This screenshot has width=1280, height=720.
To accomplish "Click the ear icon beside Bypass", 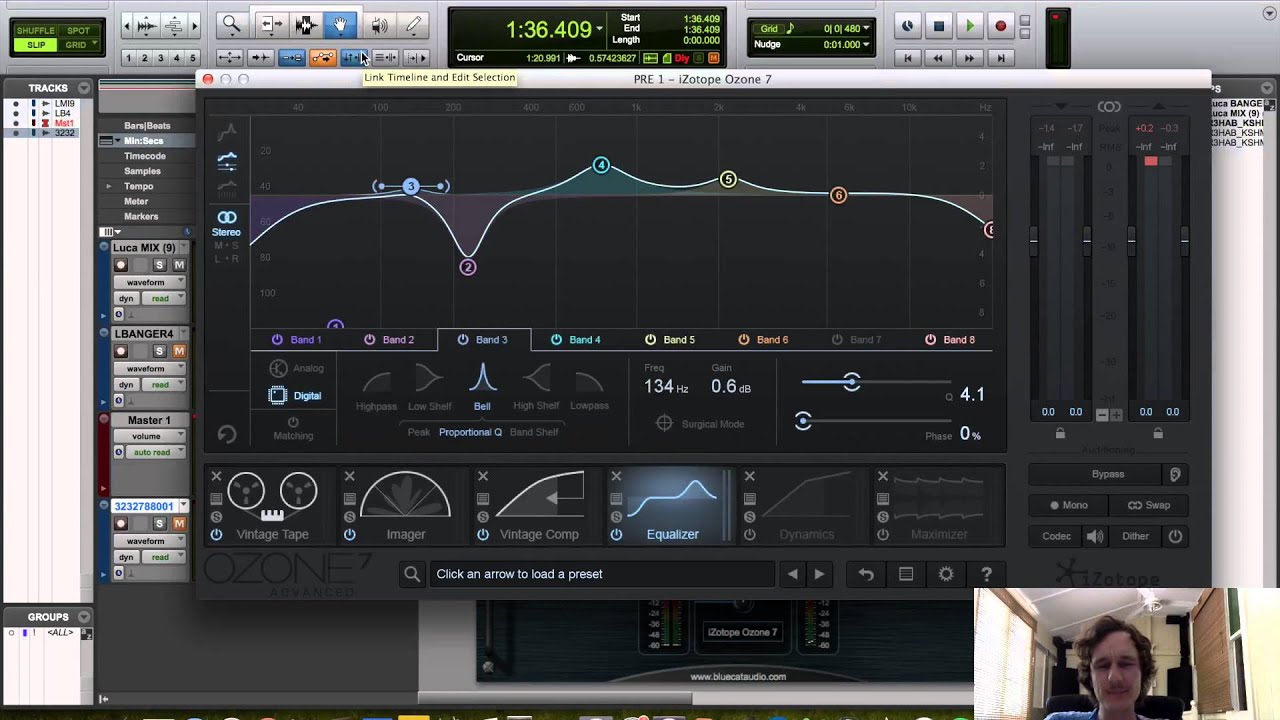I will 1175,474.
